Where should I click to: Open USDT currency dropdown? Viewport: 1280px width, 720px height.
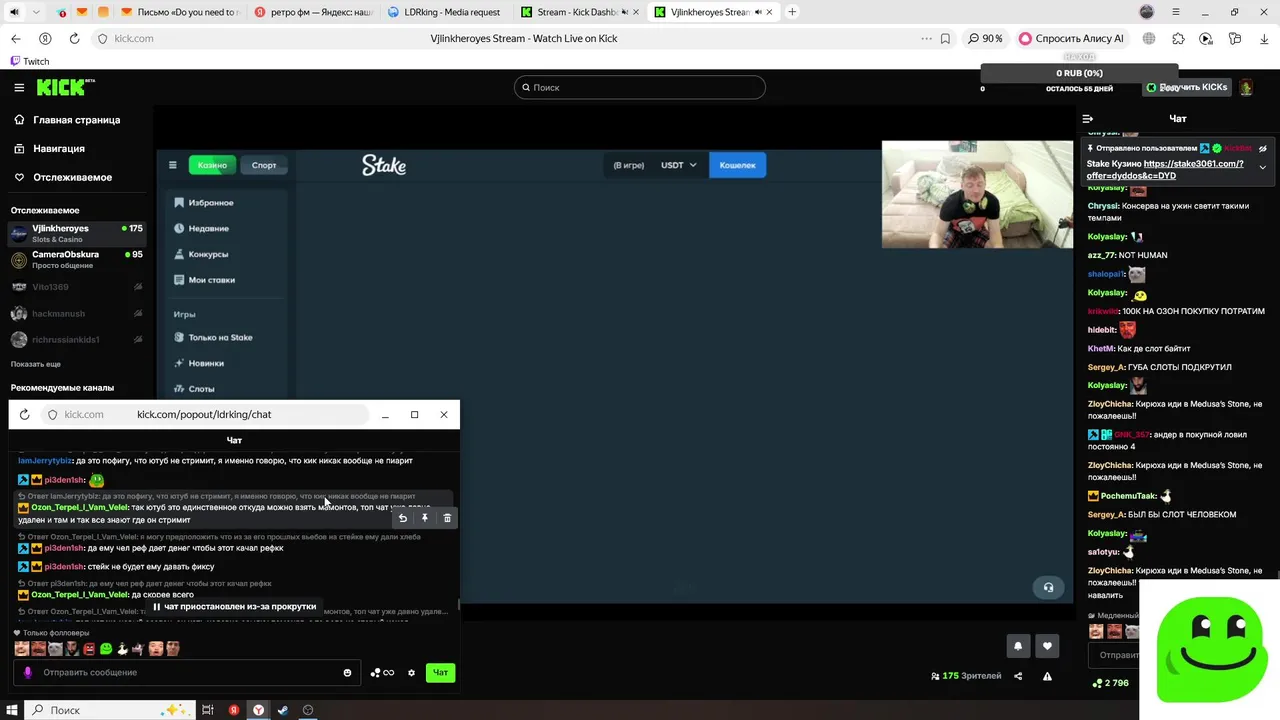click(x=679, y=165)
